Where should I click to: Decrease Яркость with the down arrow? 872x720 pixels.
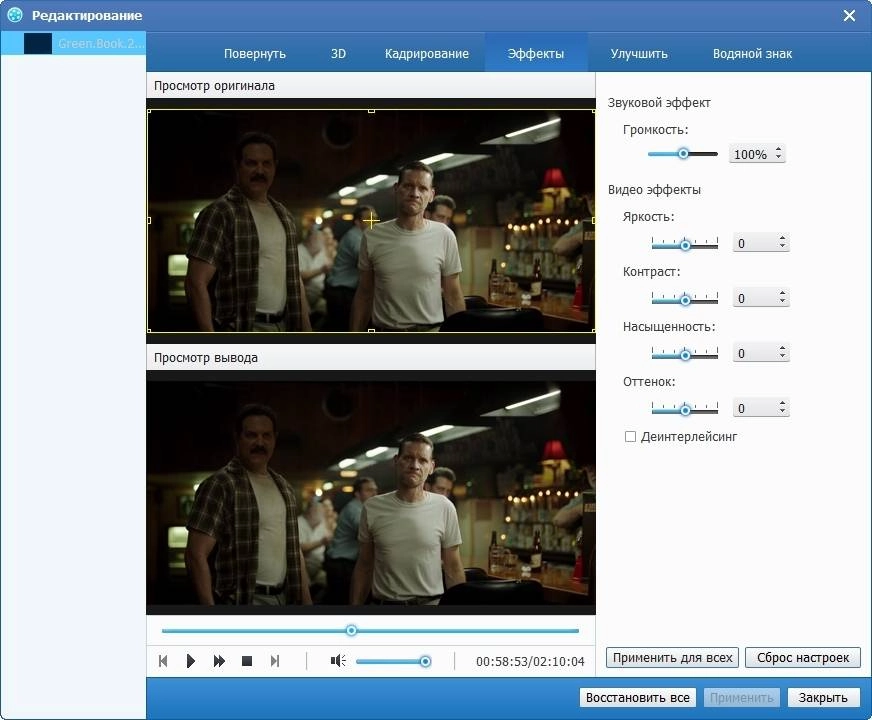click(782, 247)
